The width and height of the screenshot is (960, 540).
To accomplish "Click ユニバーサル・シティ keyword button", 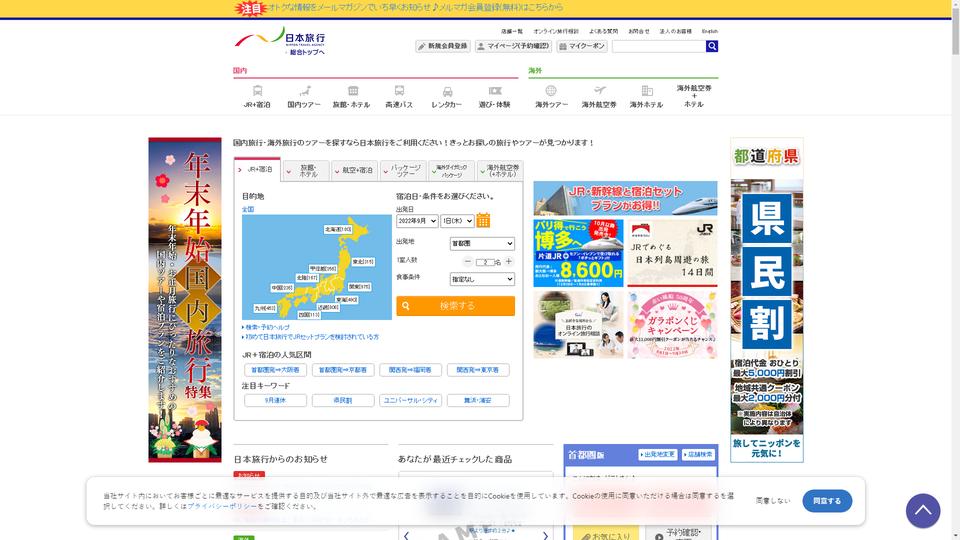I will click(x=410, y=400).
